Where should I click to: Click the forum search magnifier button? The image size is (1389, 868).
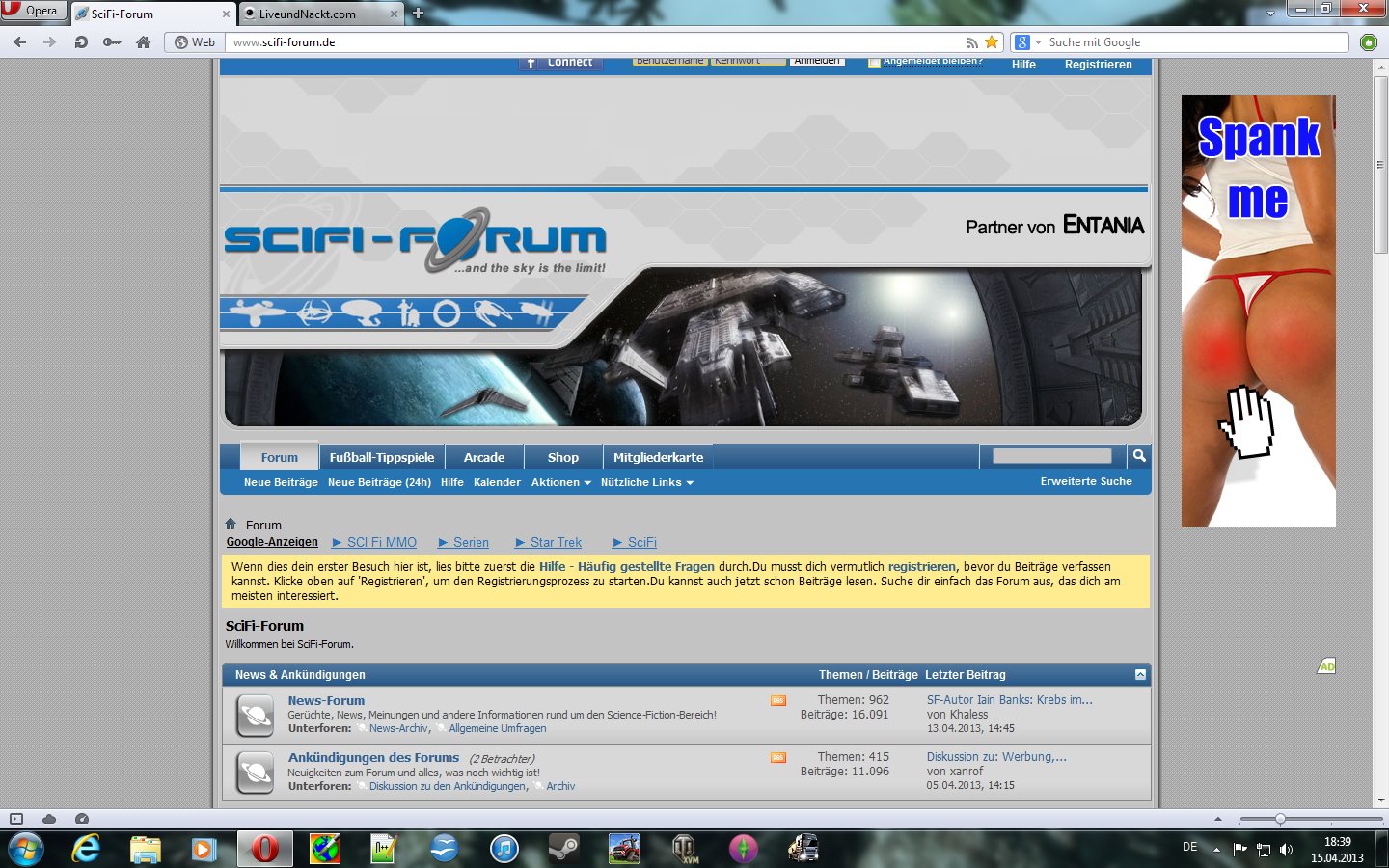click(x=1139, y=456)
